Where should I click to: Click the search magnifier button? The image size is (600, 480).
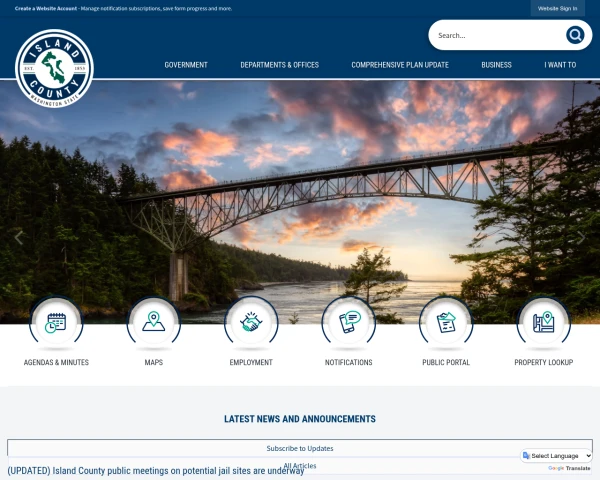click(x=575, y=35)
